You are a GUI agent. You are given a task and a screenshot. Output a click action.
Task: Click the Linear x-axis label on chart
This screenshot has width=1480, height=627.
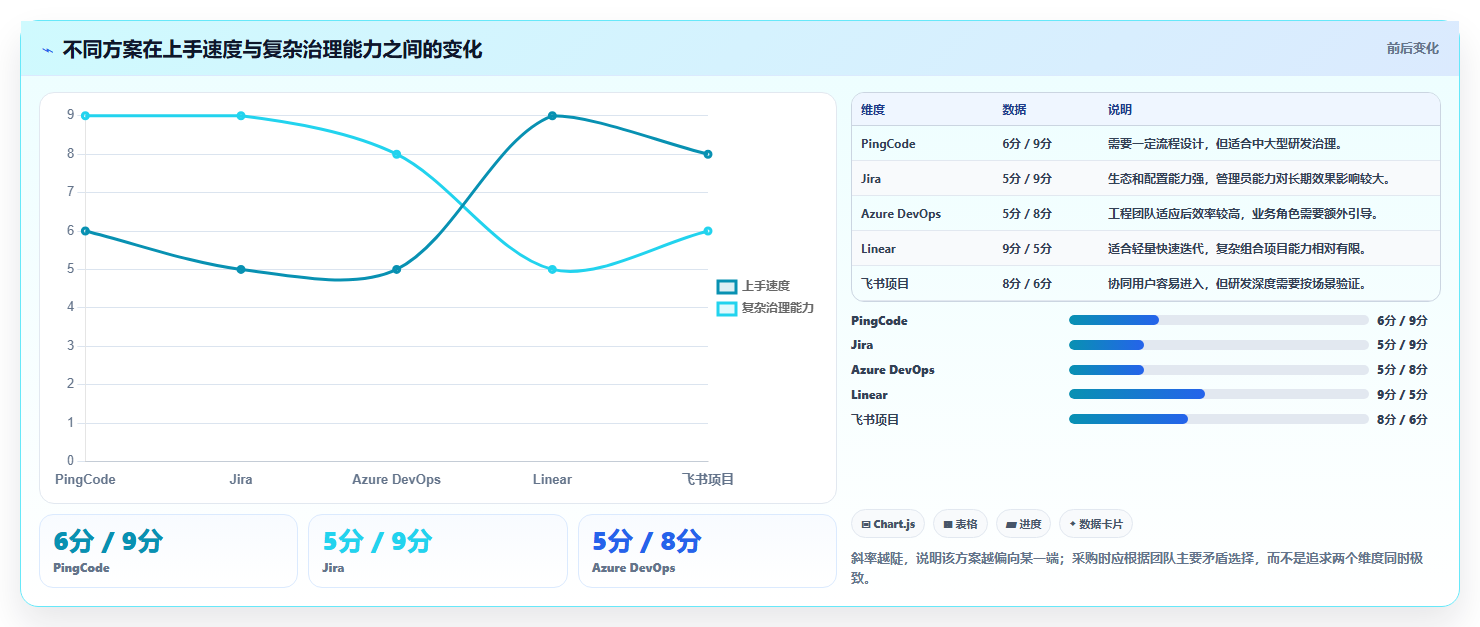coord(552,480)
